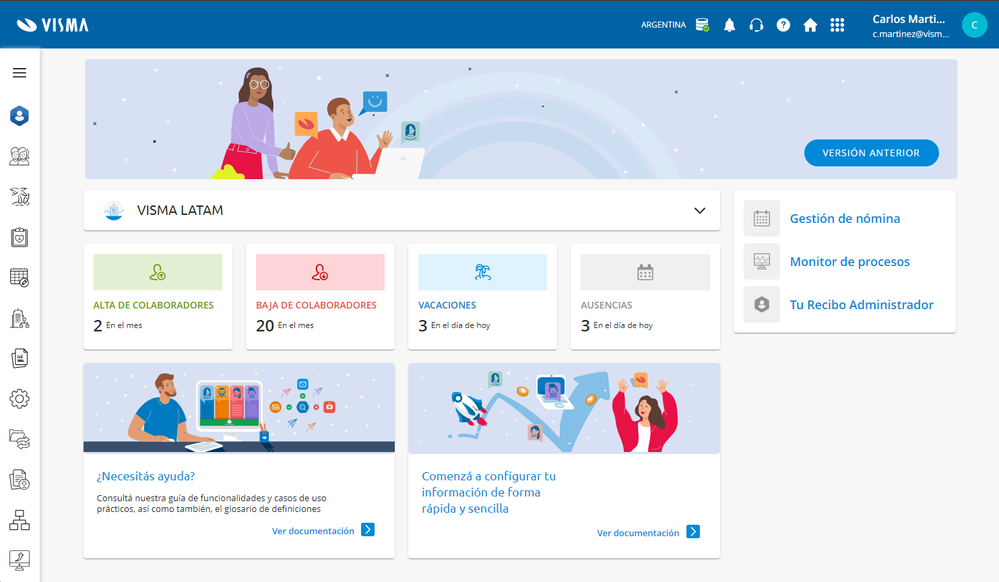Click the ARGENTINA country label
999x582 pixels.
(663, 25)
